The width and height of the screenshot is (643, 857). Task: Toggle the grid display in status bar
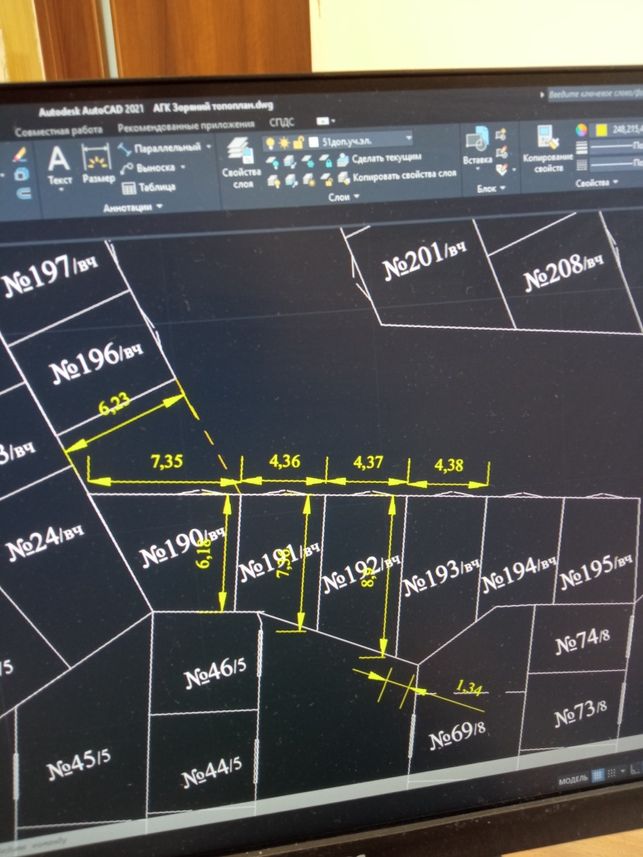click(599, 774)
